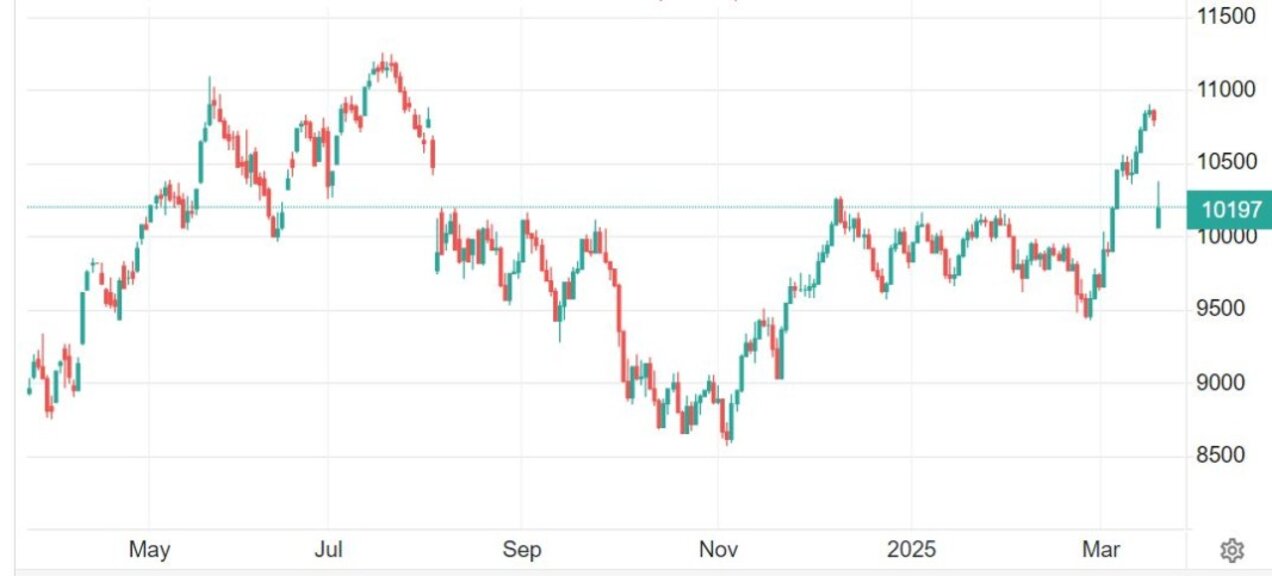
Task: Click the 11500 price axis label
Action: [1226, 16]
